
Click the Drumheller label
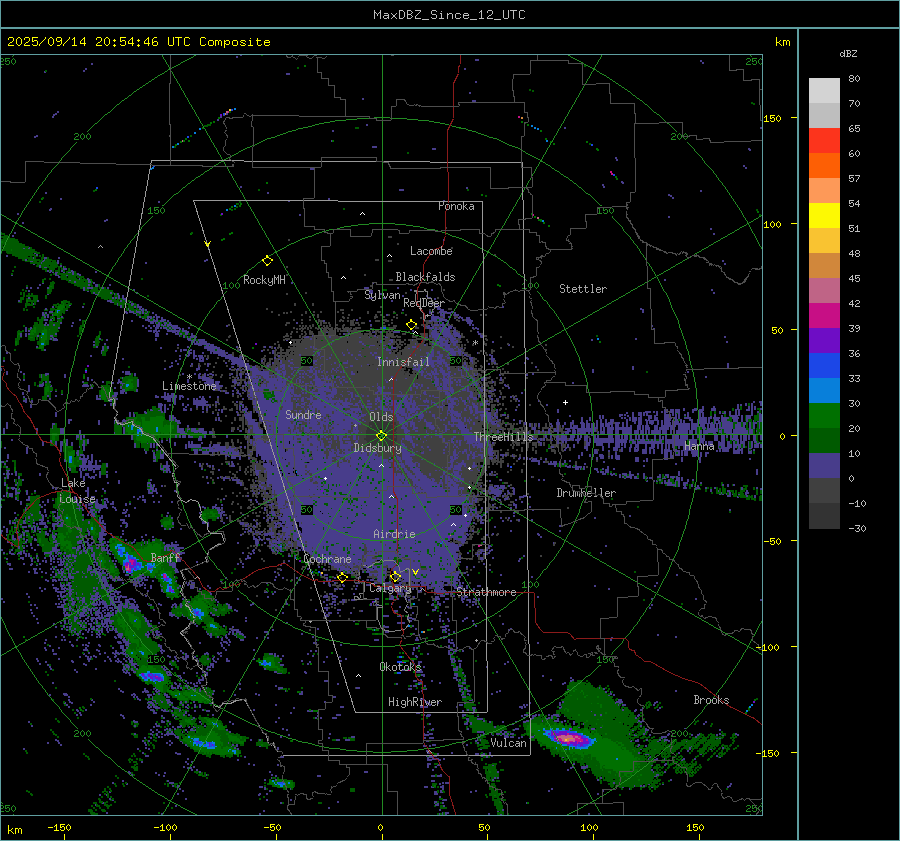(586, 493)
